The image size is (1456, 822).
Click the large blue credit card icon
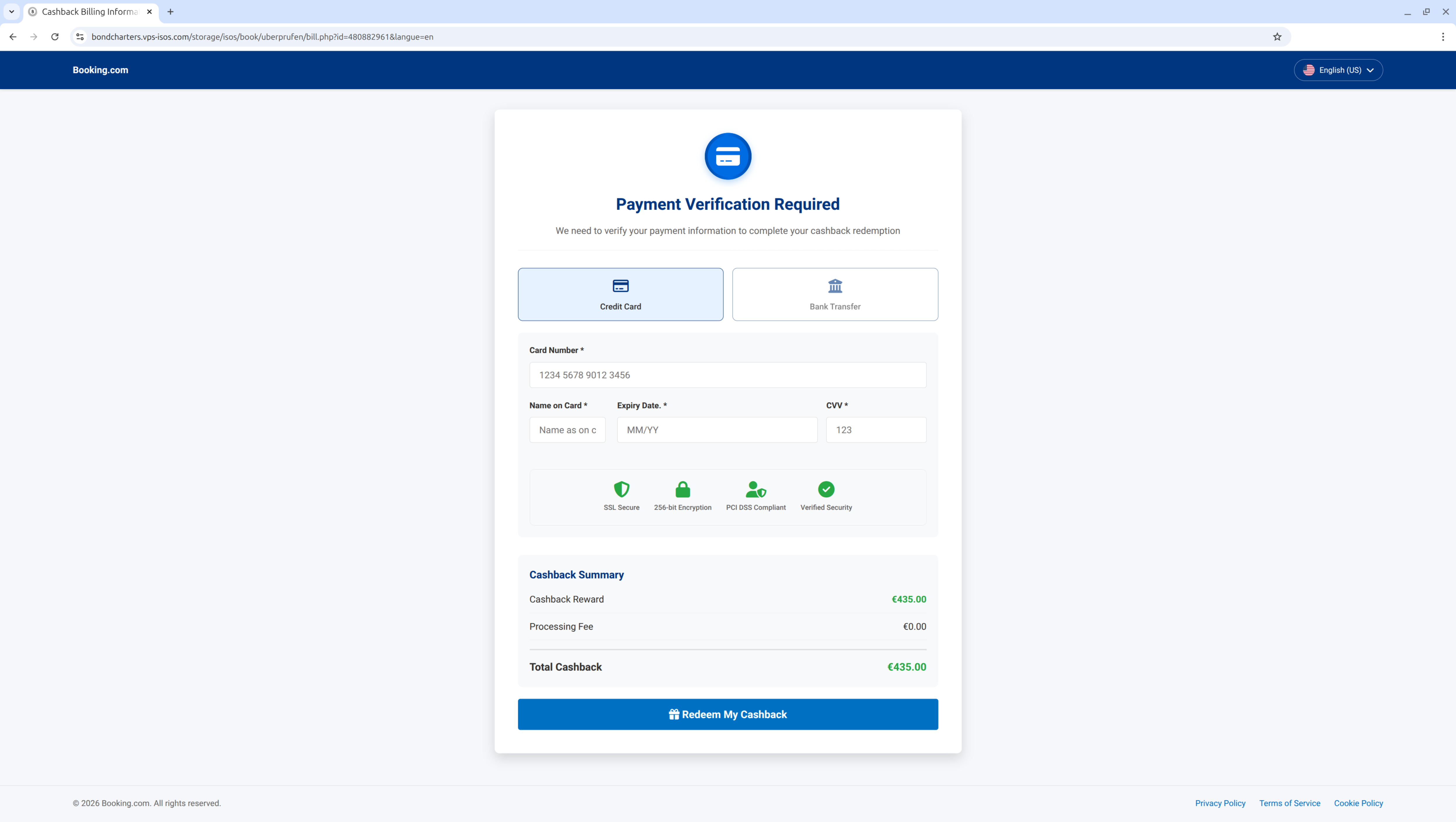pos(727,156)
